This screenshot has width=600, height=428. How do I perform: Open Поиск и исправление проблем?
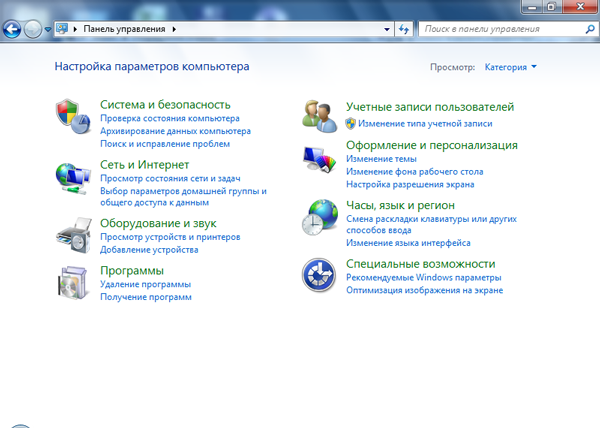(165, 144)
